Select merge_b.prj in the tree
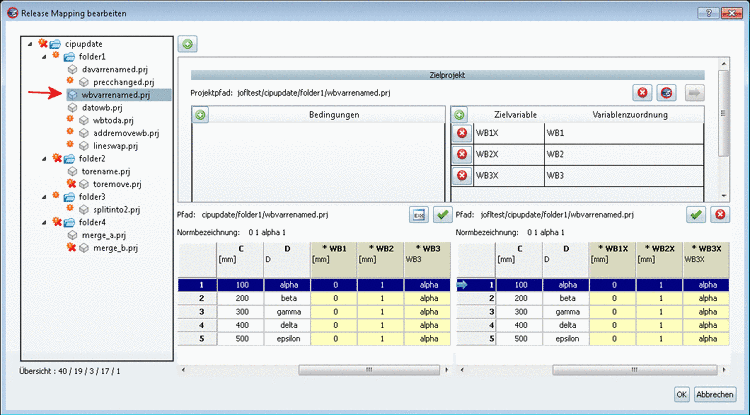750x415 pixels. pyautogui.click(x=117, y=247)
